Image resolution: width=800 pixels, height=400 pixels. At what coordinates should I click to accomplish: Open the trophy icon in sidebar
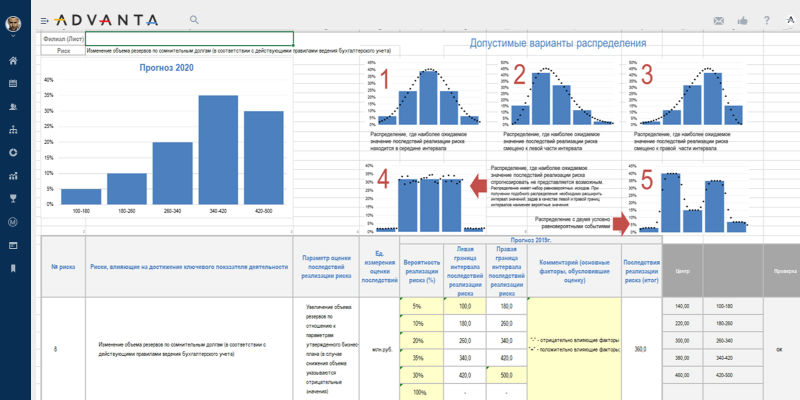tap(13, 199)
